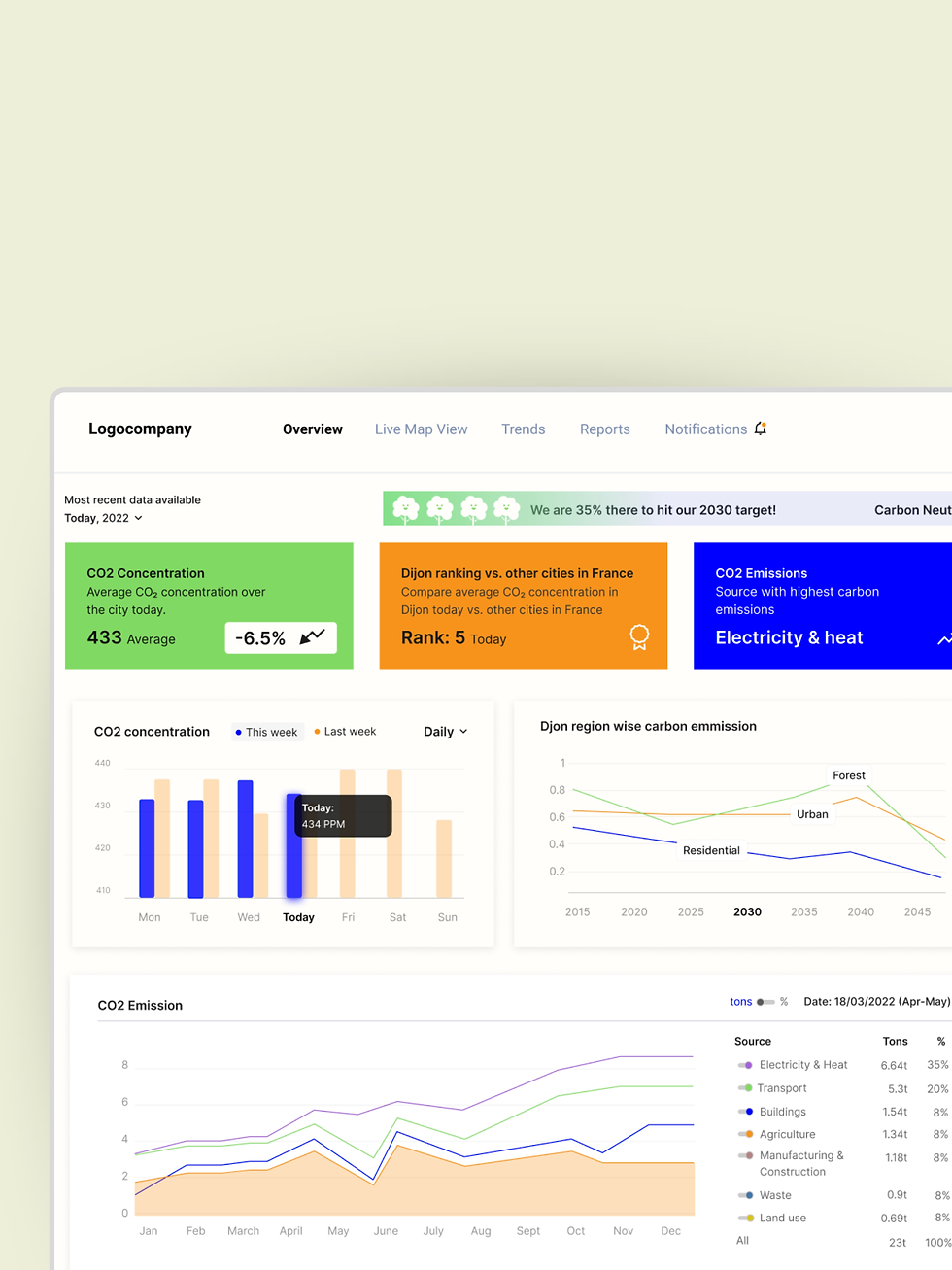The height and width of the screenshot is (1270, 952).
Task: Click the Rank: 5 Today text
Action: coord(454,638)
